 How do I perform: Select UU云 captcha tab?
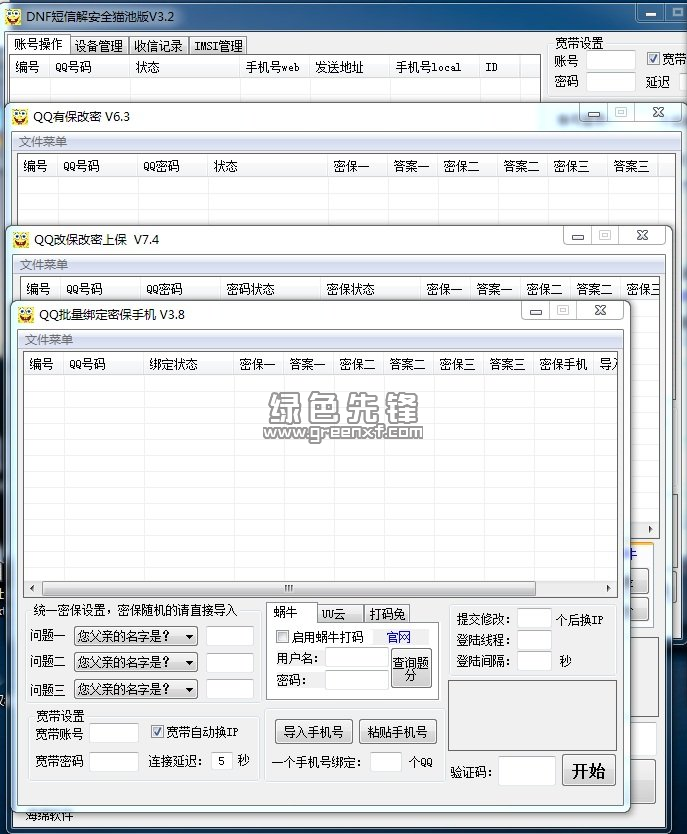pos(340,614)
